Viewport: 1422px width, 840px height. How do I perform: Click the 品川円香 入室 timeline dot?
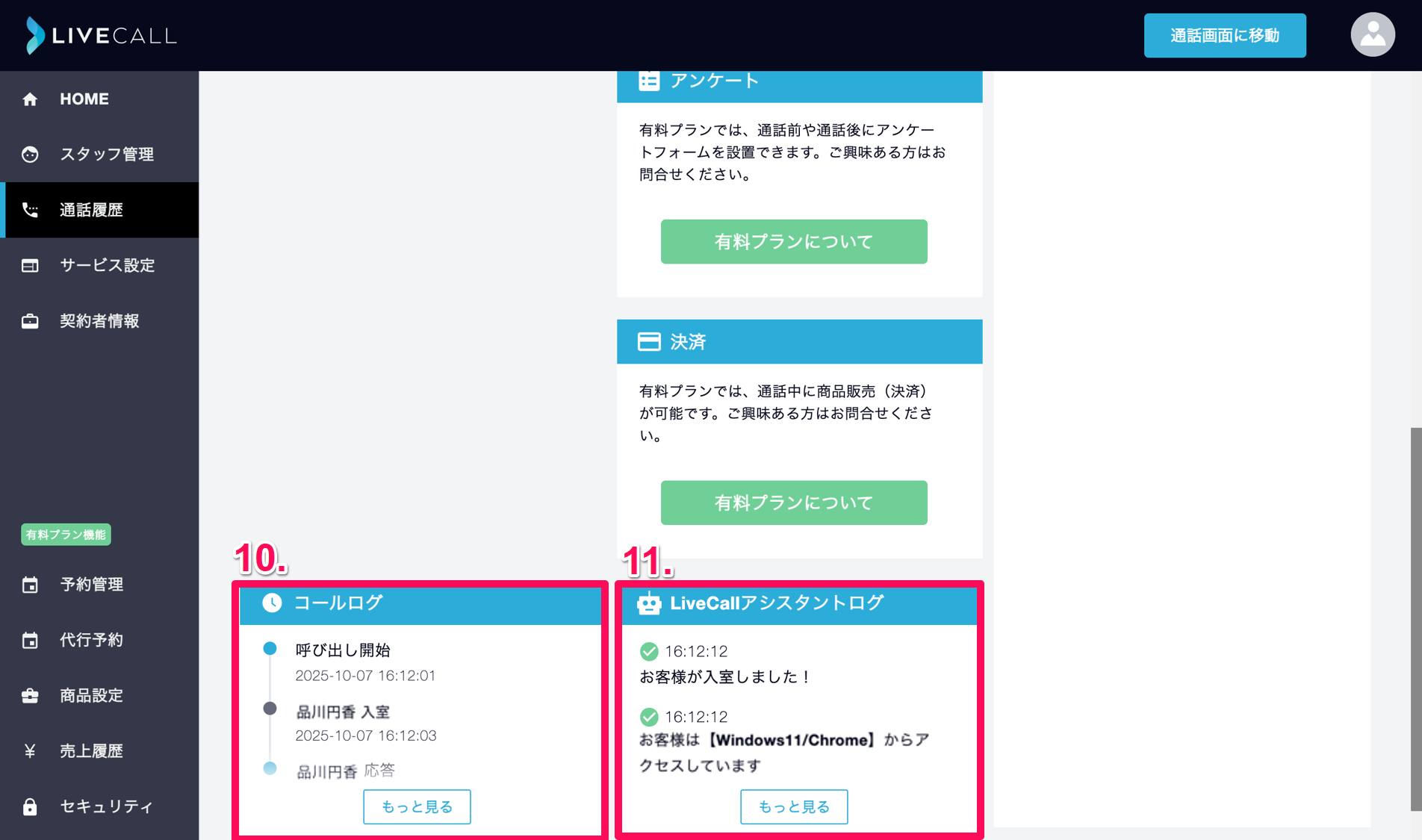tap(270, 709)
